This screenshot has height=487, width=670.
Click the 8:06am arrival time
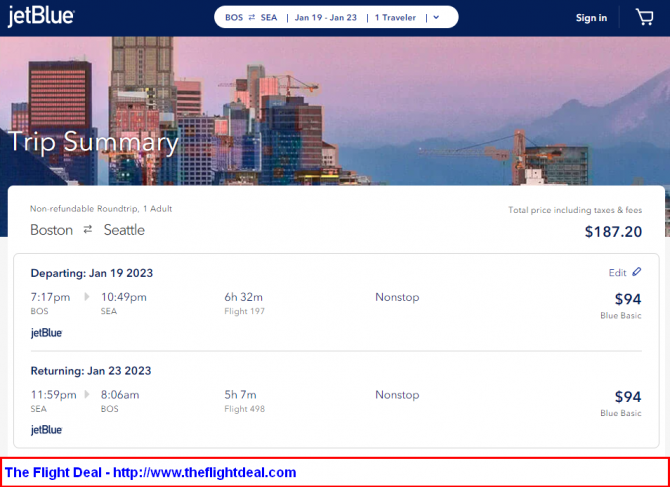120,394
